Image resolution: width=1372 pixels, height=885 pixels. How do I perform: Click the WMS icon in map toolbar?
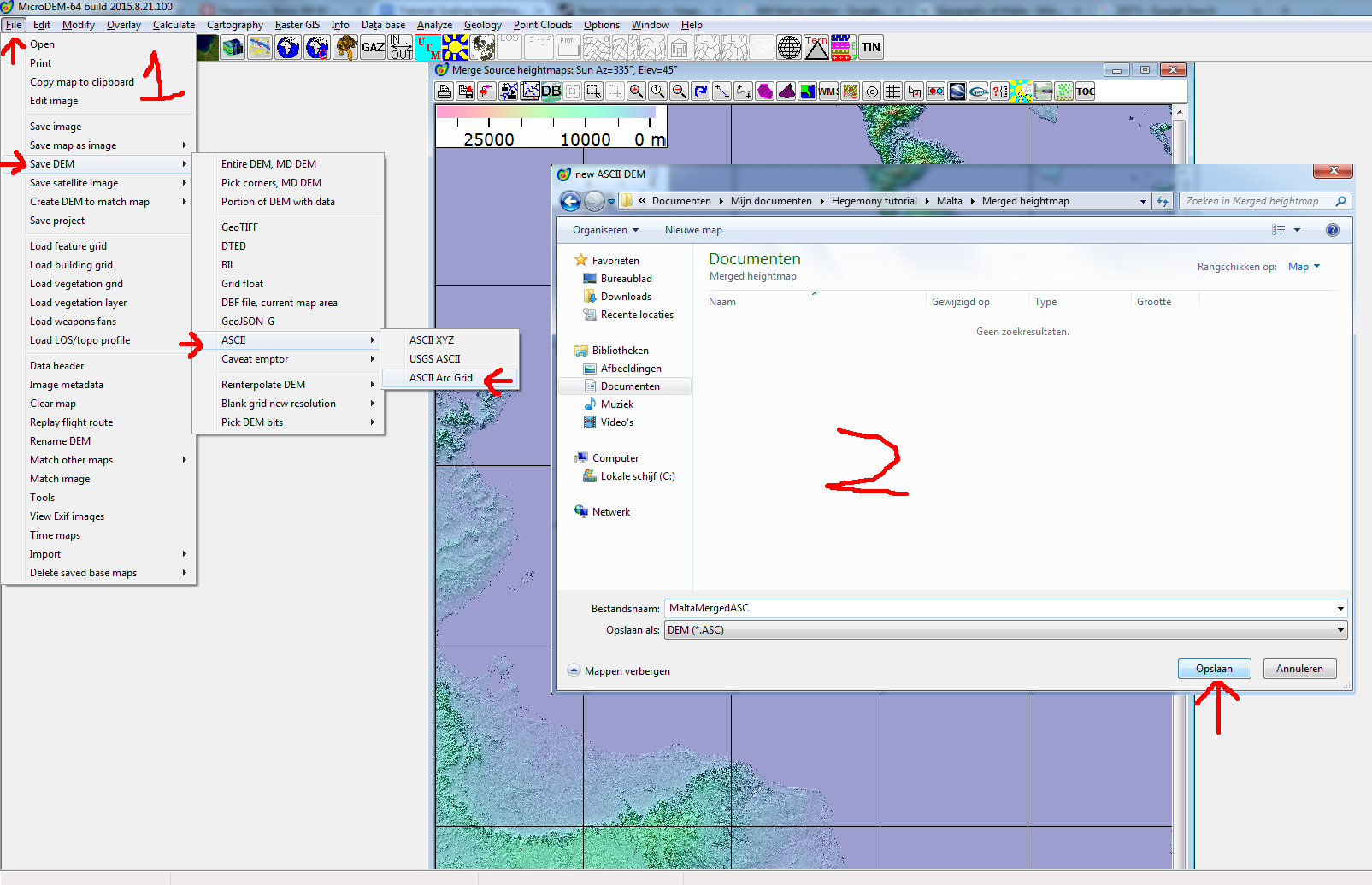click(x=829, y=91)
